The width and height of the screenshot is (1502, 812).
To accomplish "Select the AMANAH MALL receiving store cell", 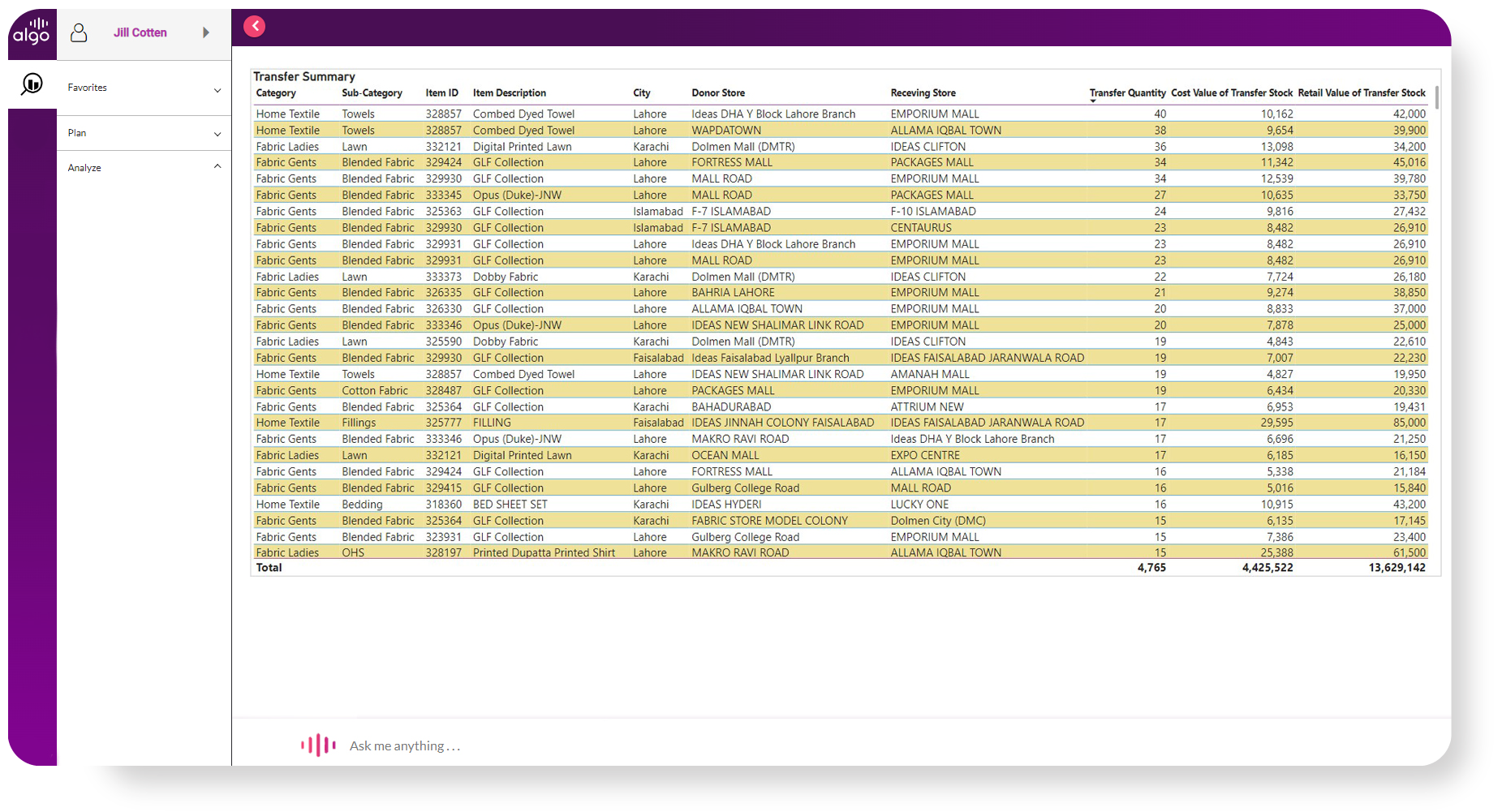I will click(x=930, y=374).
